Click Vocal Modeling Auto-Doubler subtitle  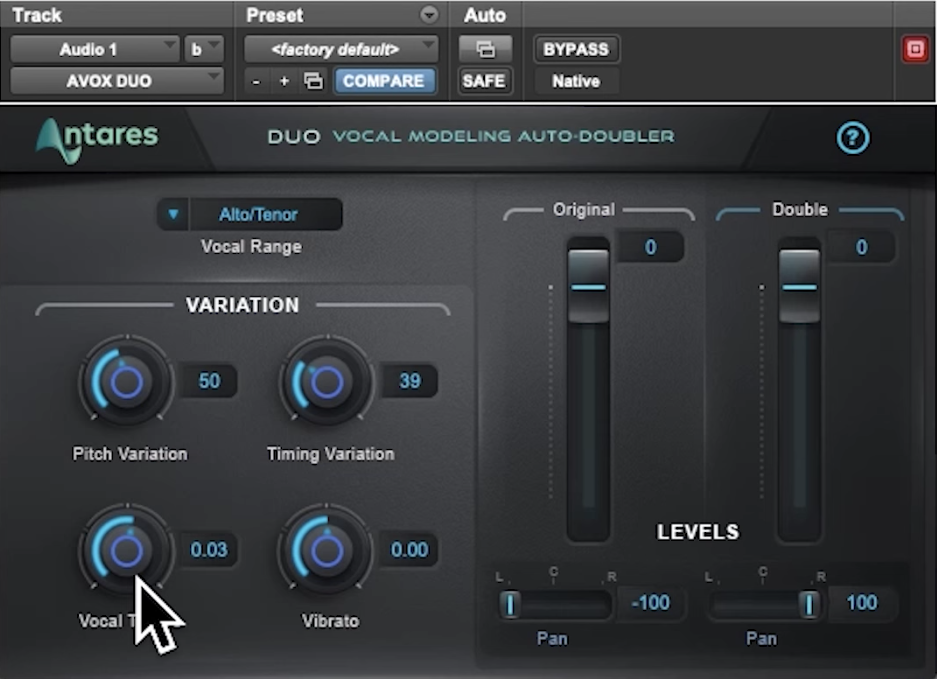[504, 137]
